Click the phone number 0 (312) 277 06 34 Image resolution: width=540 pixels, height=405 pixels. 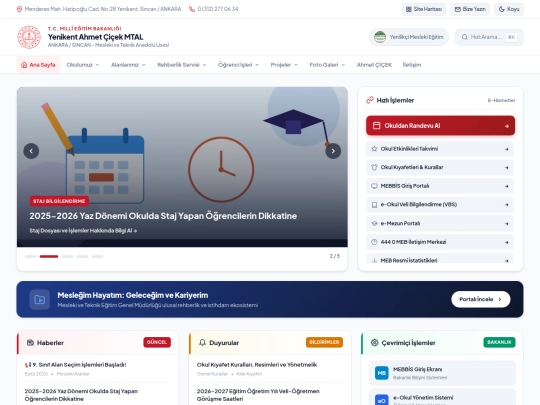click(x=218, y=9)
